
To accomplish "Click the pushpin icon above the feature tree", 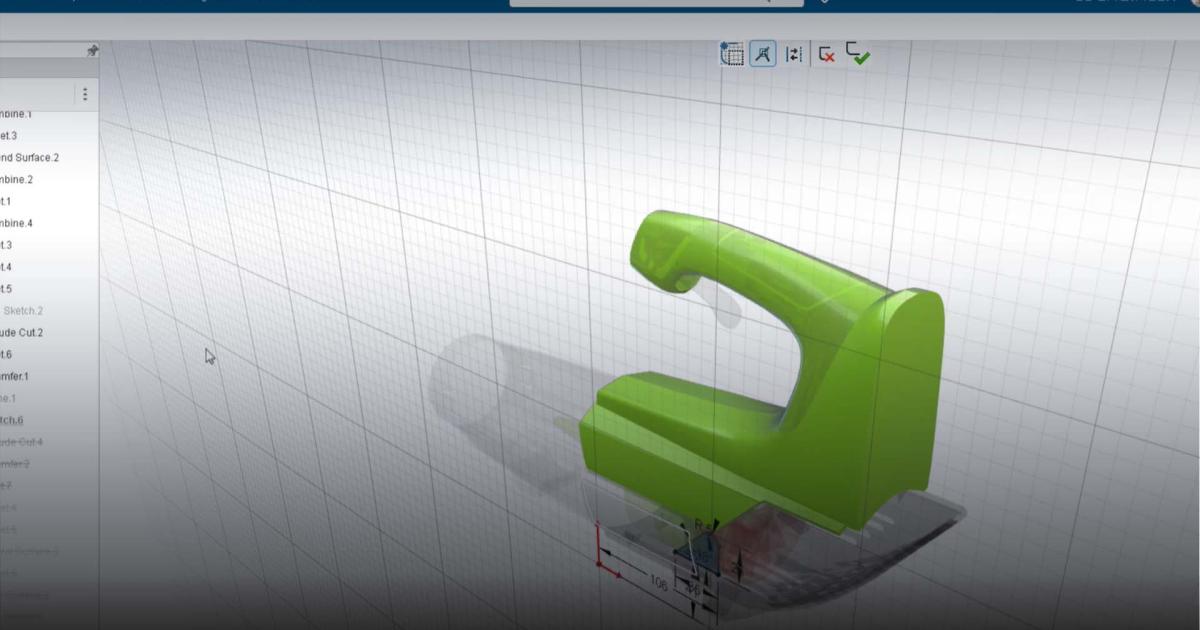I will click(x=92, y=48).
